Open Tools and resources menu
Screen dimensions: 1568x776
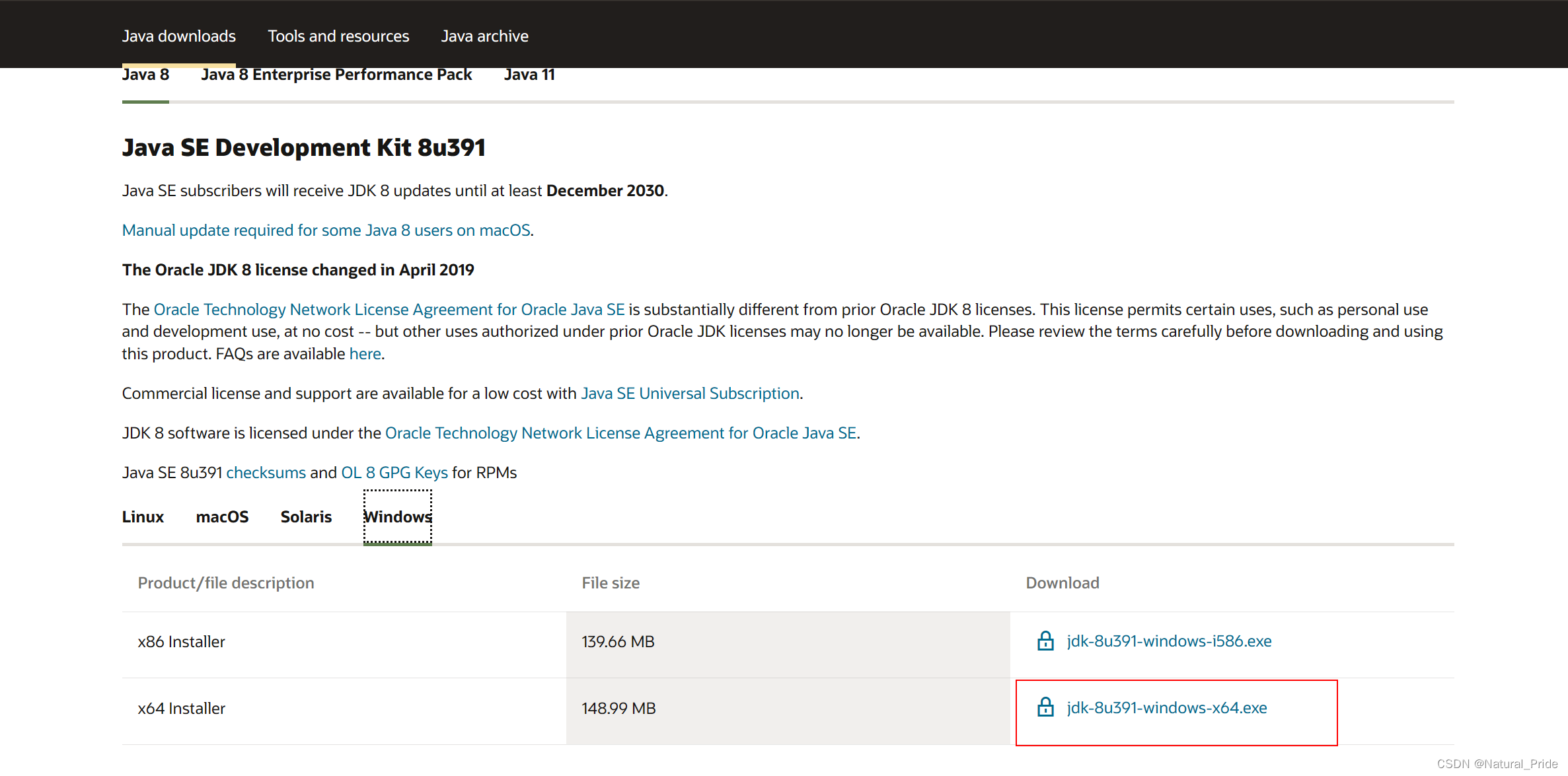pos(338,36)
